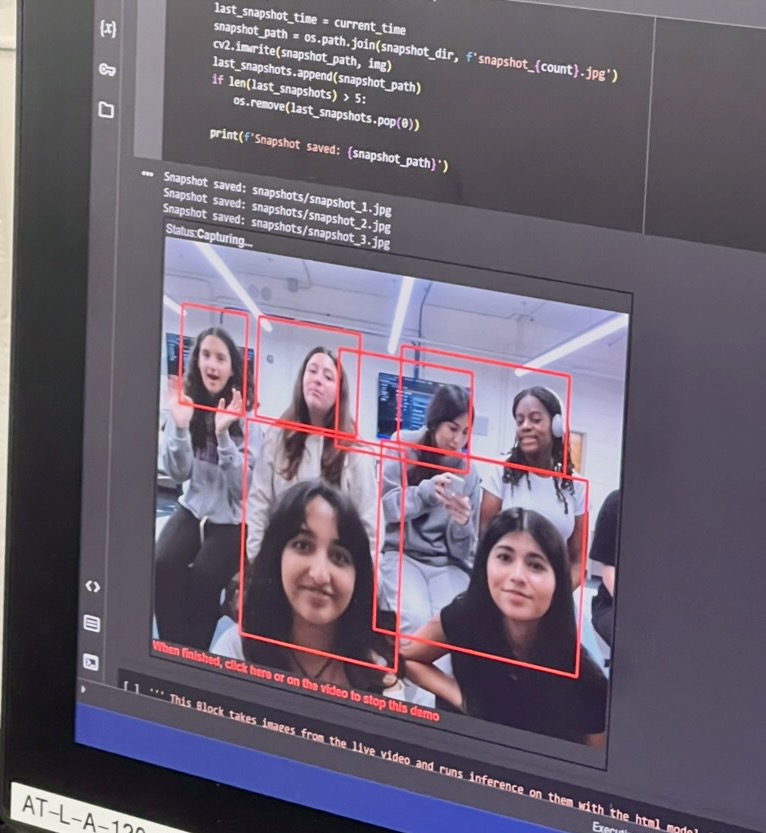Viewport: 766px width, 833px height.
Task: Open the Command palette icon
Action: pos(91,623)
